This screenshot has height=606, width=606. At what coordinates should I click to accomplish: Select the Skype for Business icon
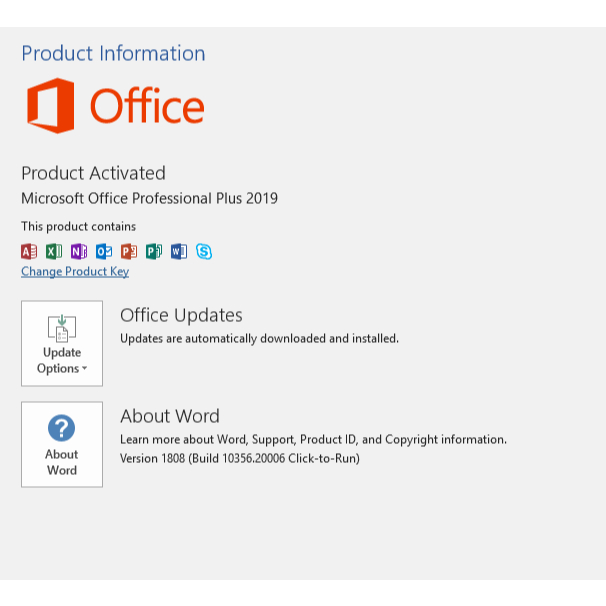(204, 252)
